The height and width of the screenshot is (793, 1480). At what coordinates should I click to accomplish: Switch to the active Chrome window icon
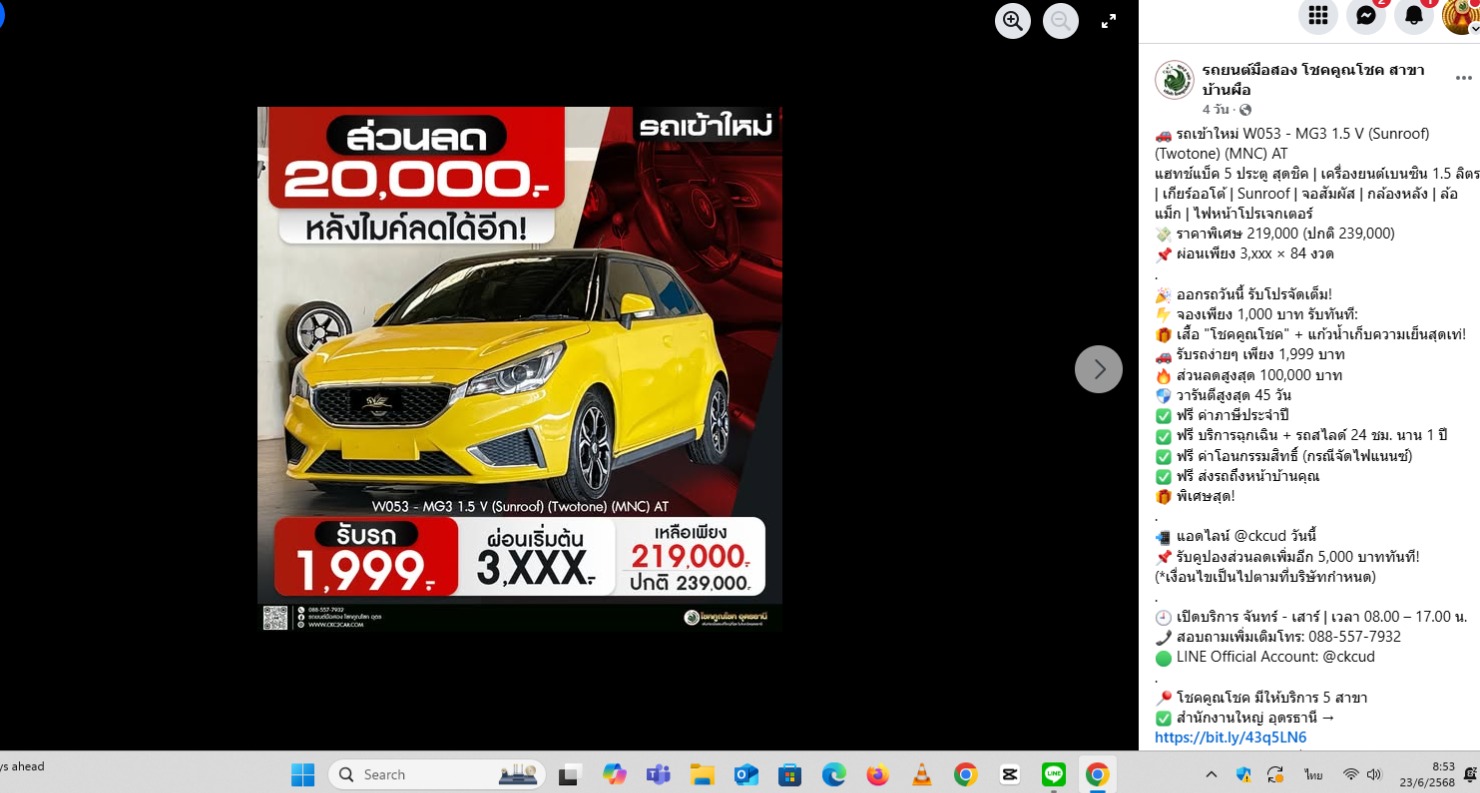(x=1097, y=775)
